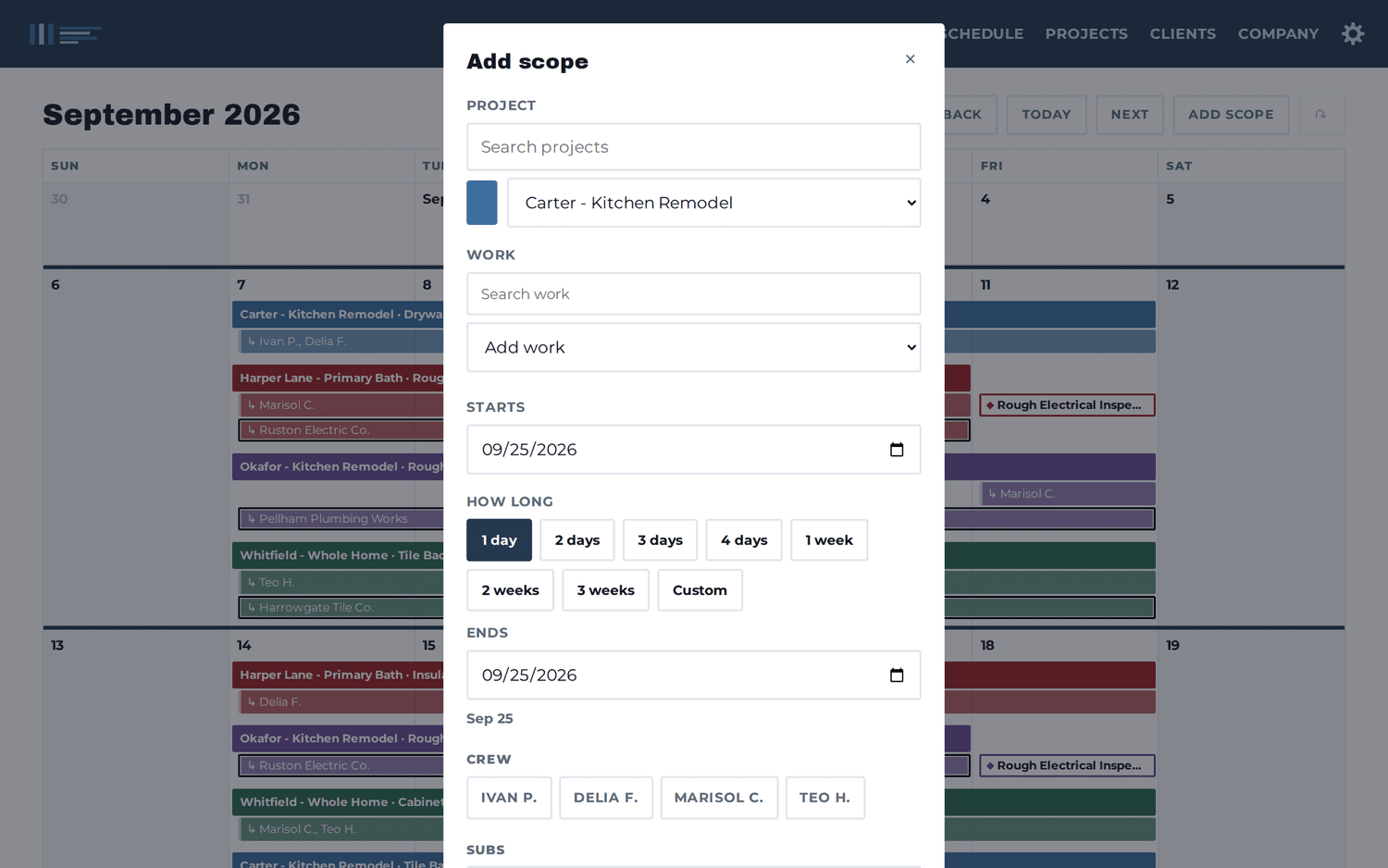The width and height of the screenshot is (1388, 868).
Task: Open Rough Electrical Inspection on Sep 18
Action: (x=1067, y=766)
